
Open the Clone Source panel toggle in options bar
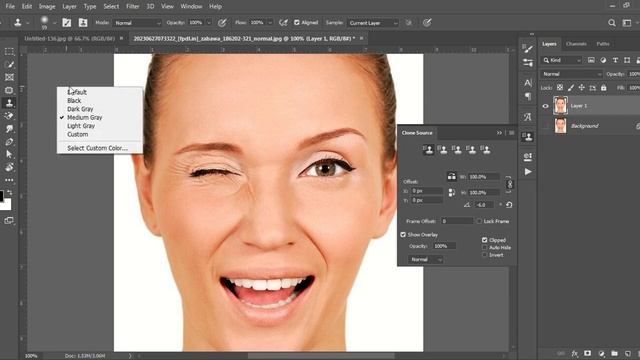coord(83,23)
